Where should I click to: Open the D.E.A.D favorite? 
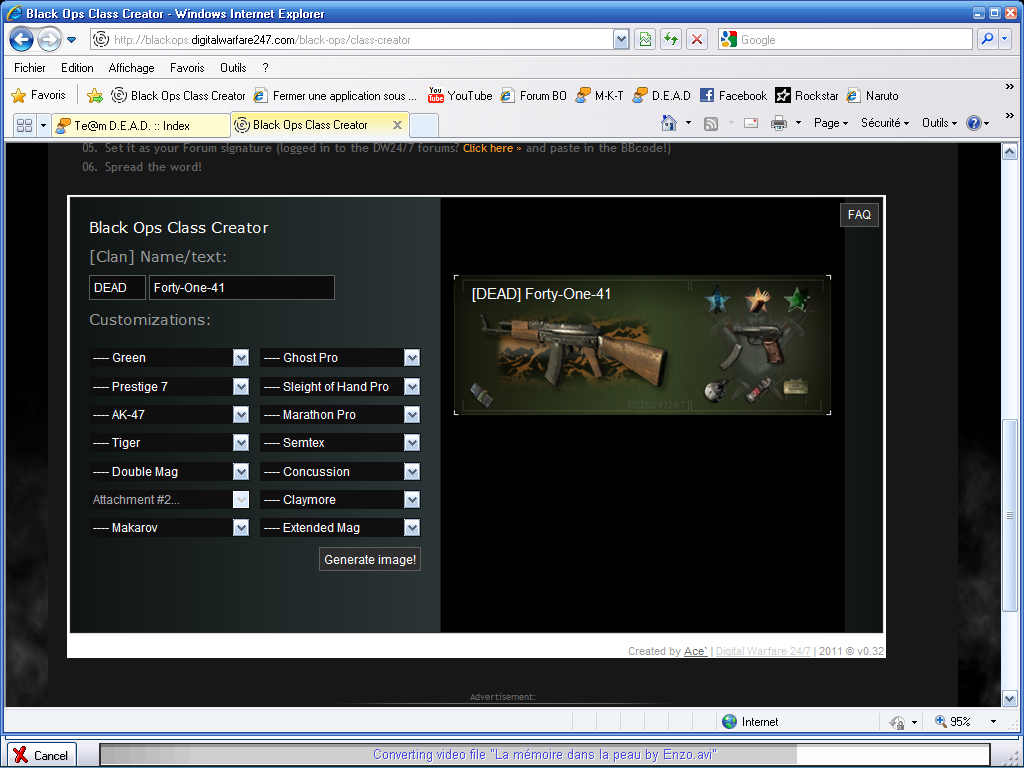(662, 95)
